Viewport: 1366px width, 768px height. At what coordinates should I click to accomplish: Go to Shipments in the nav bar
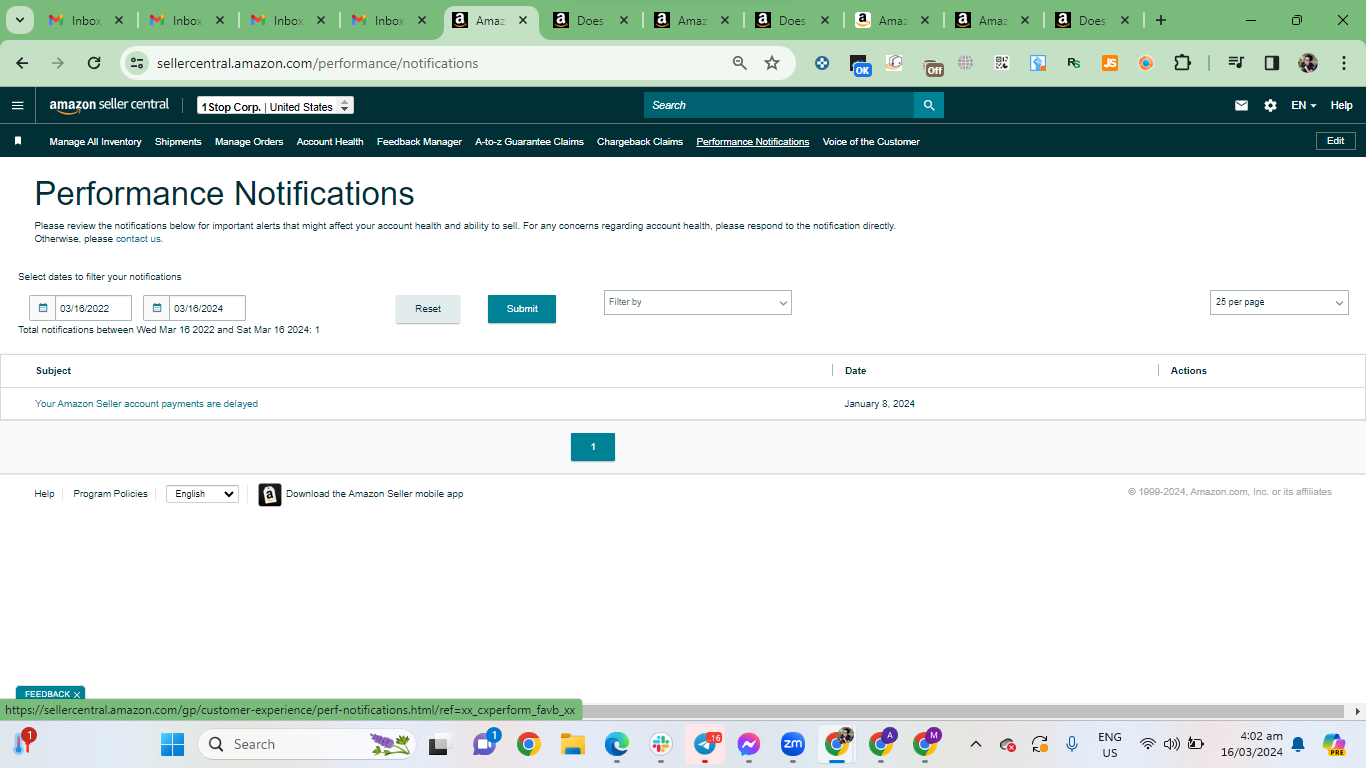(178, 142)
